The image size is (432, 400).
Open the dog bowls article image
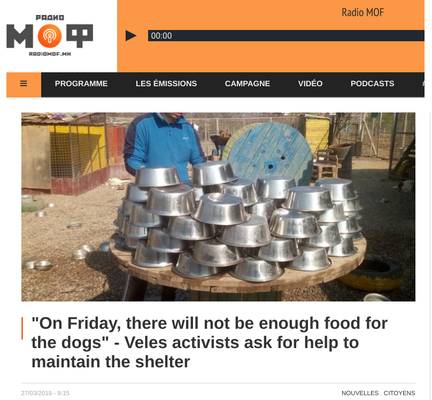218,207
